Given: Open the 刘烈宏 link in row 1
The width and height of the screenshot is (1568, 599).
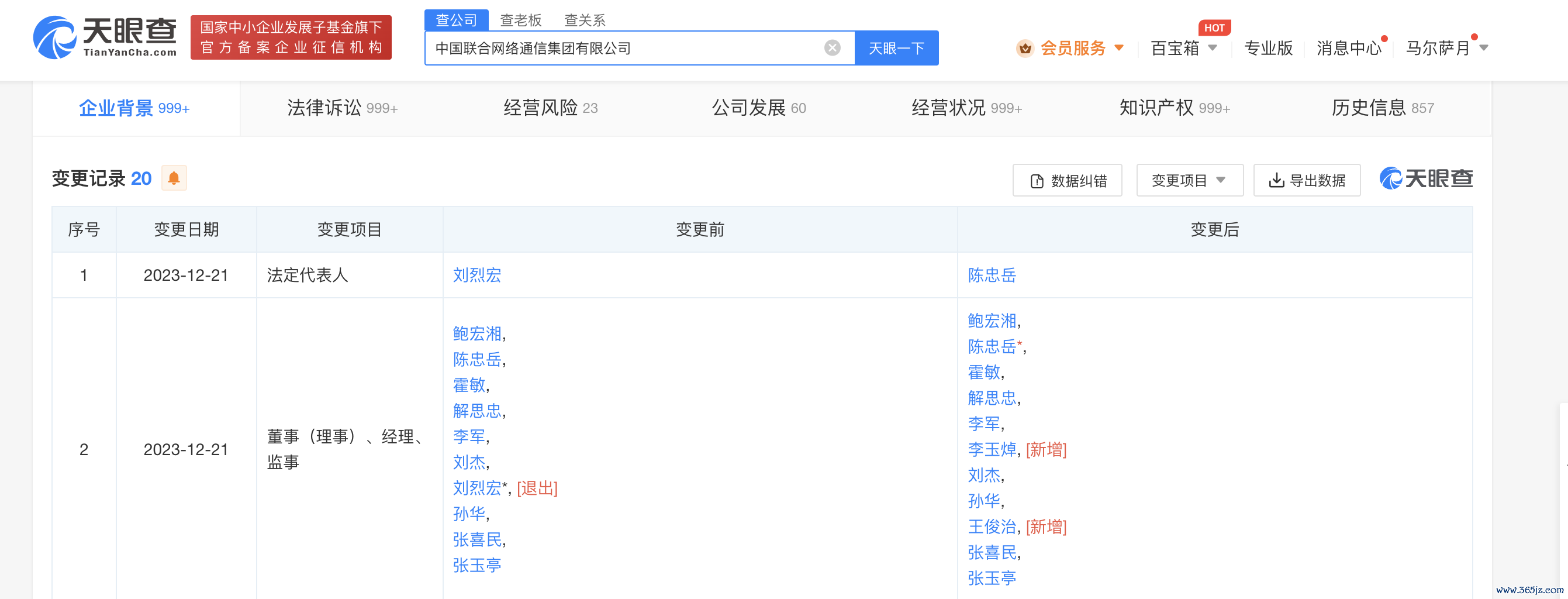Looking at the screenshot, I should 476,275.
